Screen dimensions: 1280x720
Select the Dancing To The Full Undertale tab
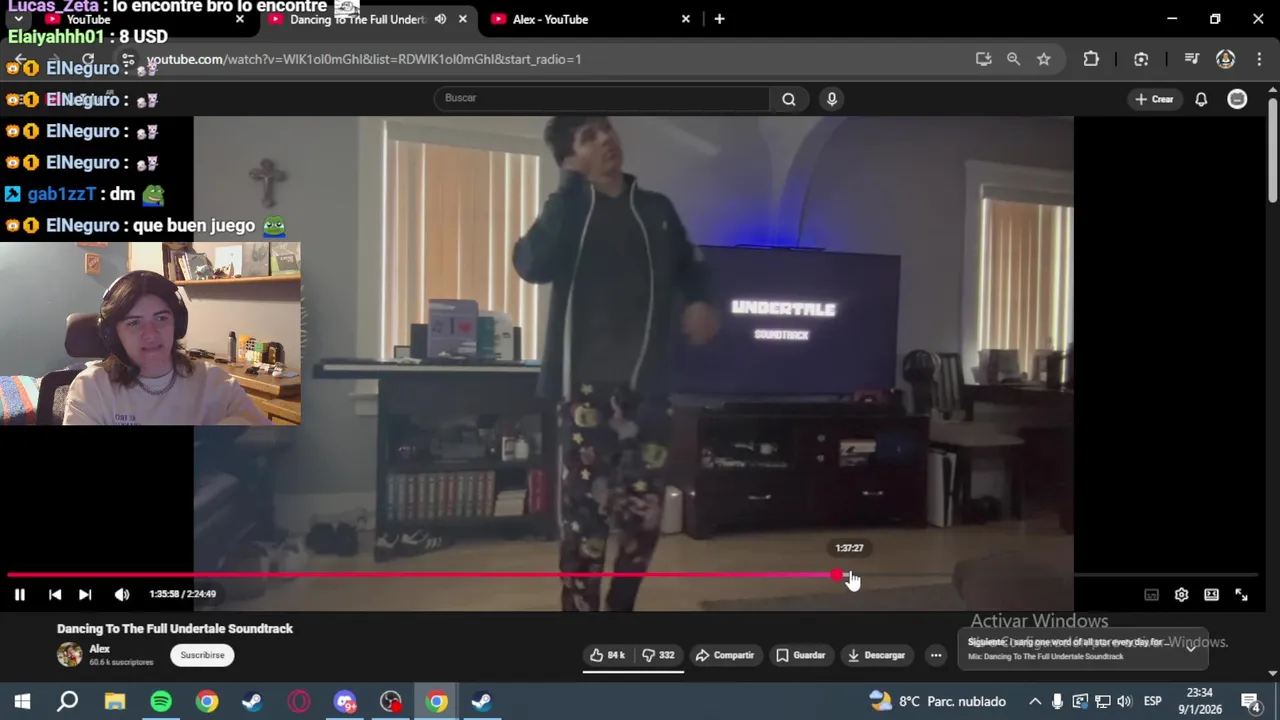(358, 19)
